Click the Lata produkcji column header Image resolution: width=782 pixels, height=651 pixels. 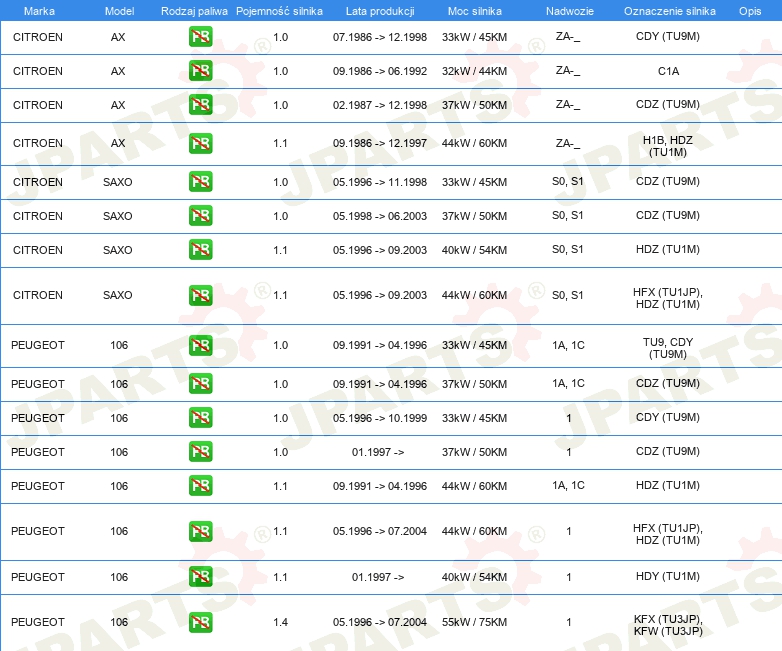tap(380, 11)
